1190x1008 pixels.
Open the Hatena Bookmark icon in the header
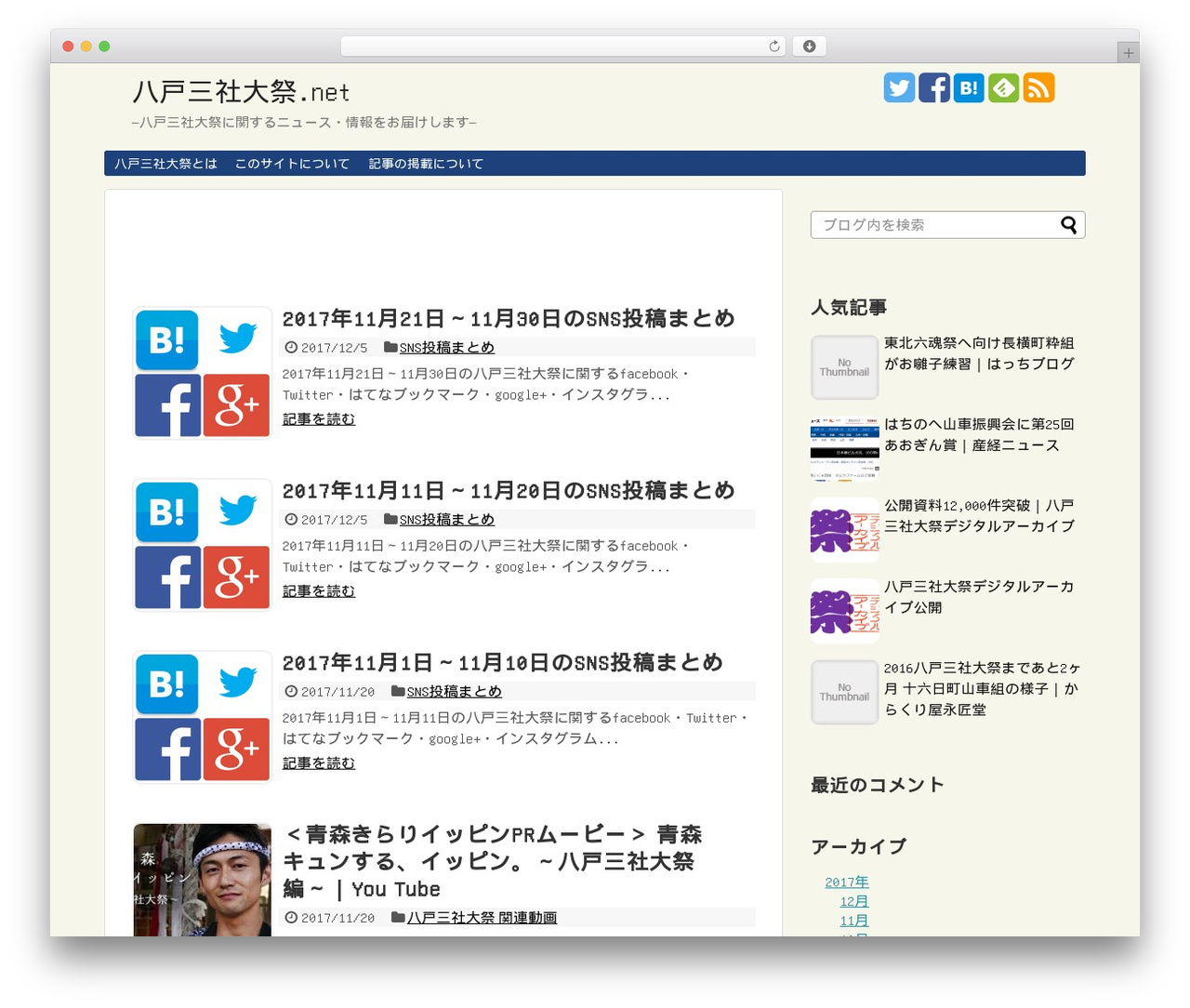(x=969, y=87)
